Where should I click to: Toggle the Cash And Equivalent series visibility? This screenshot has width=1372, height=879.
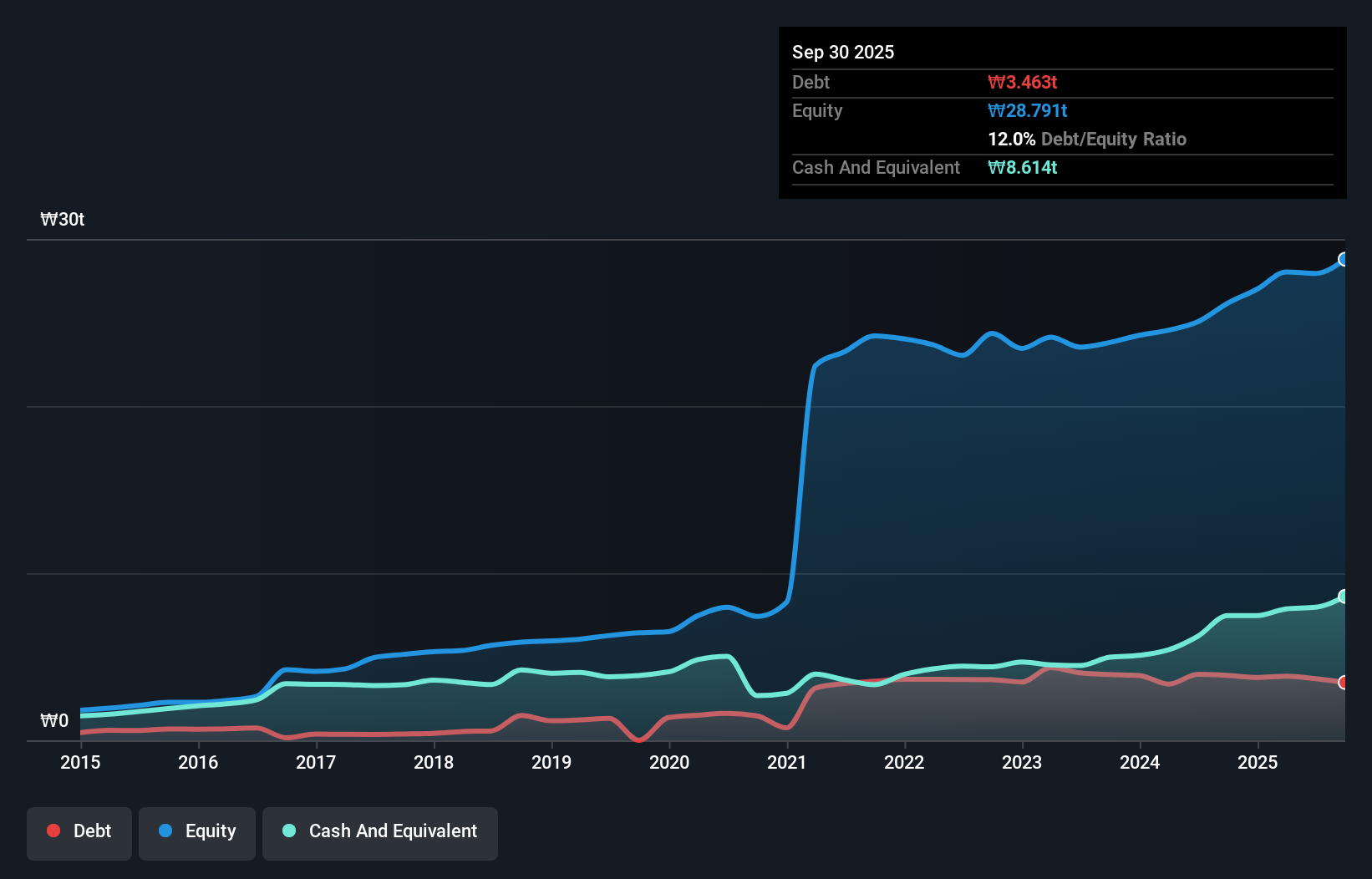coord(380,832)
